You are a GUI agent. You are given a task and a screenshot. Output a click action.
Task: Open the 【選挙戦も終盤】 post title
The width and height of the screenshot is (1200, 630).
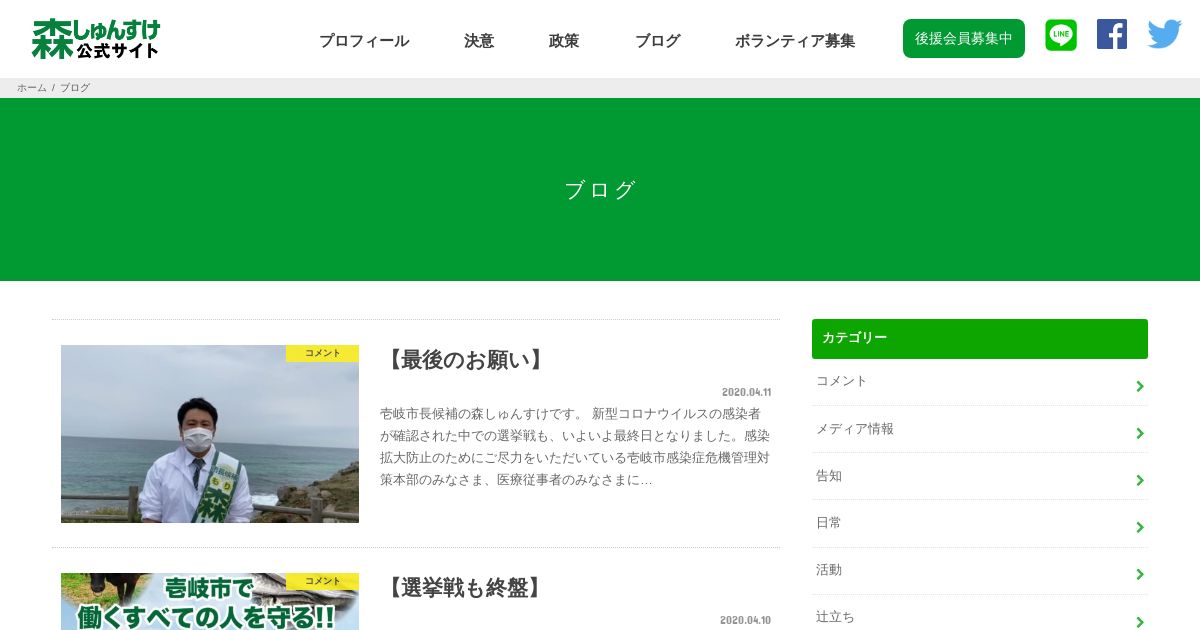[x=465, y=588]
